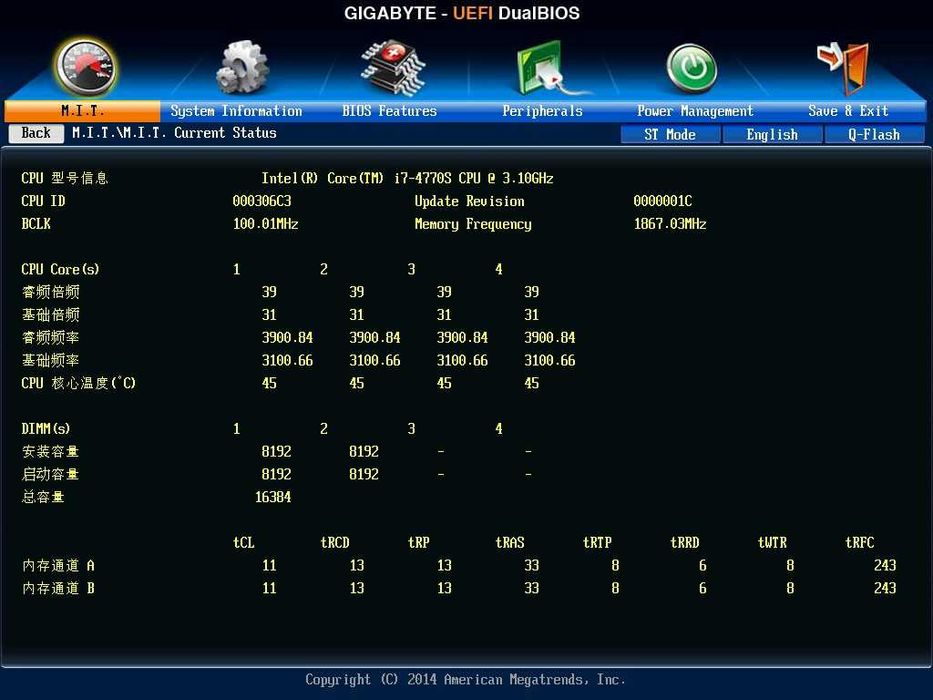Image resolution: width=933 pixels, height=700 pixels.
Task: Go to the BIOS Features tab
Action: [389, 111]
